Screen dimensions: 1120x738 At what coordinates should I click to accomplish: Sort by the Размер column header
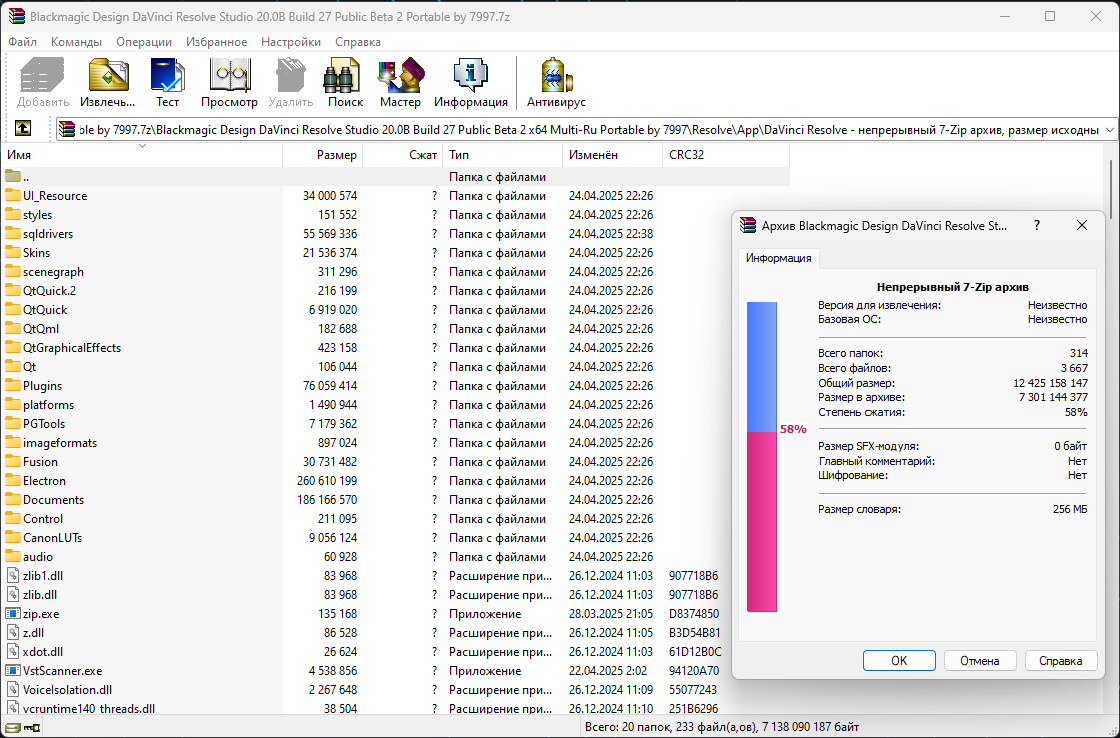[x=323, y=155]
